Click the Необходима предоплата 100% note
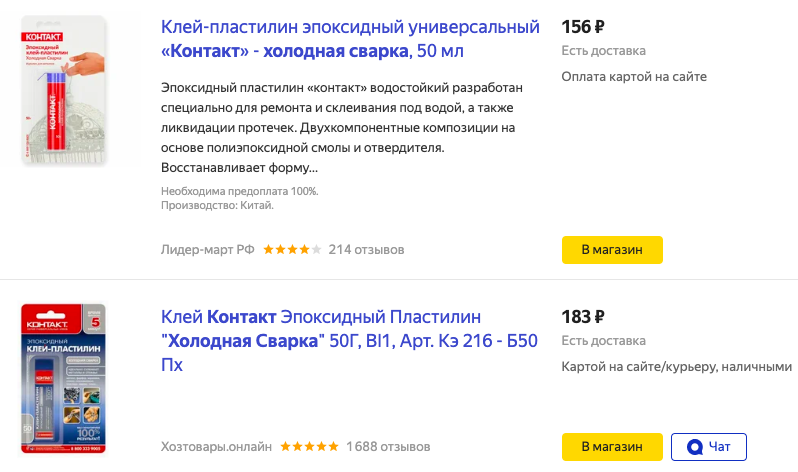This screenshot has height=472, width=798. pyautogui.click(x=239, y=191)
